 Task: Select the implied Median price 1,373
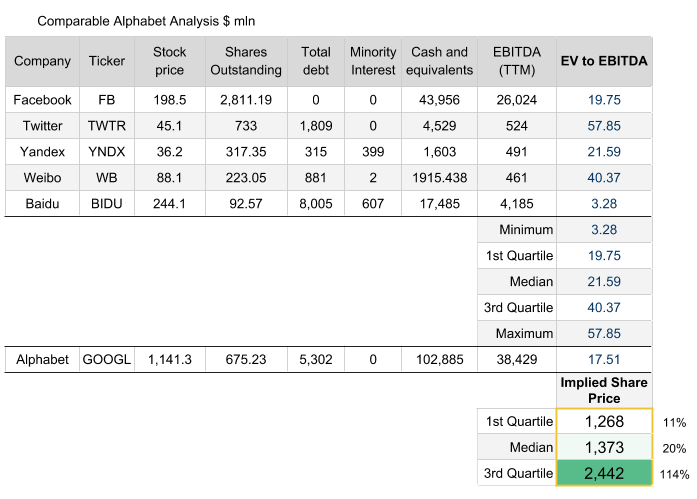pyautogui.click(x=603, y=447)
